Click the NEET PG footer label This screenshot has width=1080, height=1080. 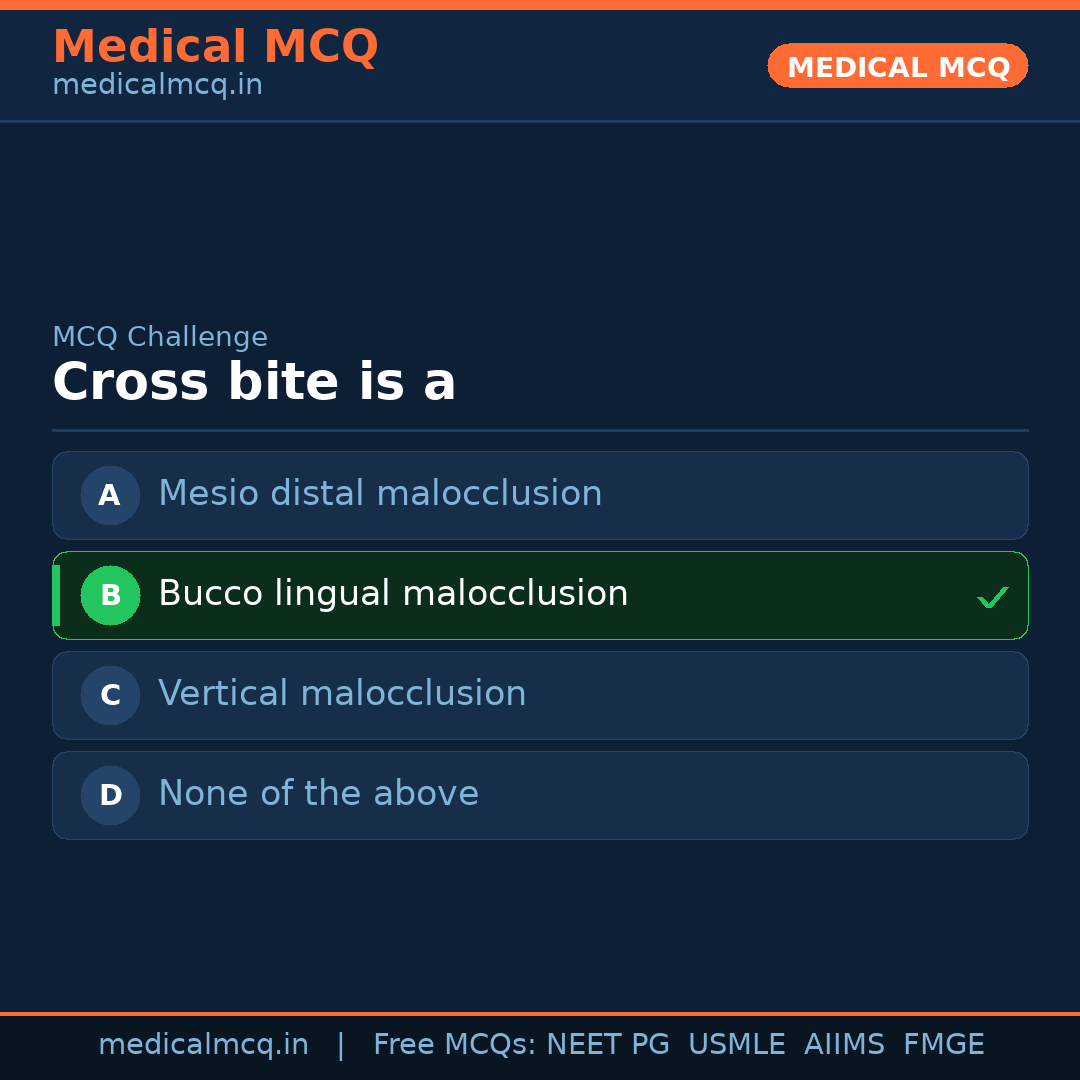(608, 1045)
